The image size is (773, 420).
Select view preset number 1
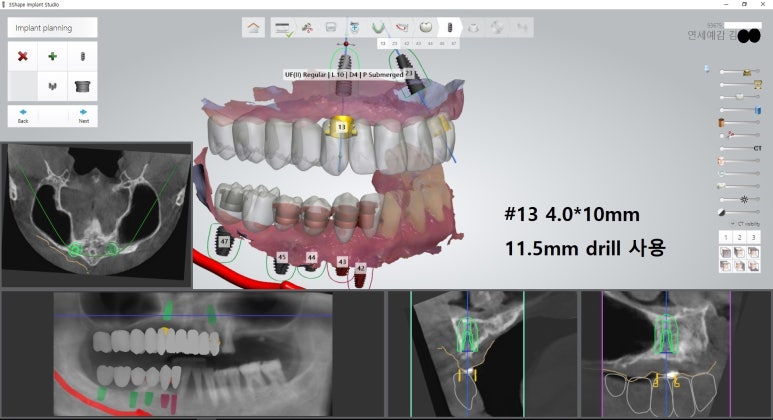(x=724, y=237)
